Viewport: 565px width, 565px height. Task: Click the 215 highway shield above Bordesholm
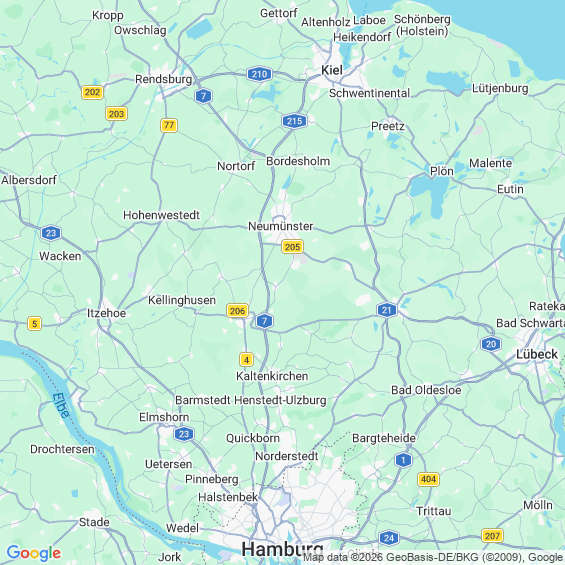(294, 121)
